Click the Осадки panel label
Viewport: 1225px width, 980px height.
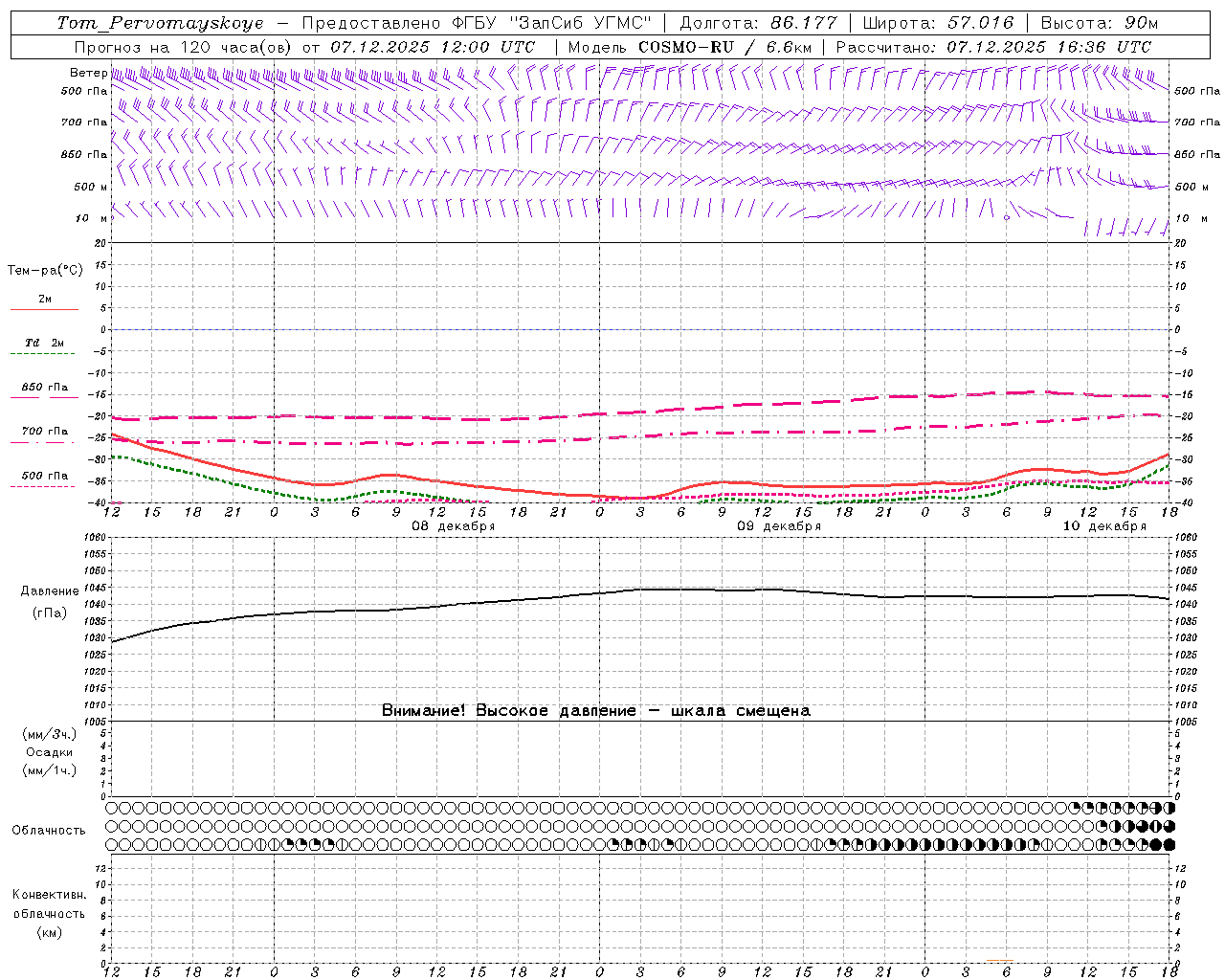[50, 752]
